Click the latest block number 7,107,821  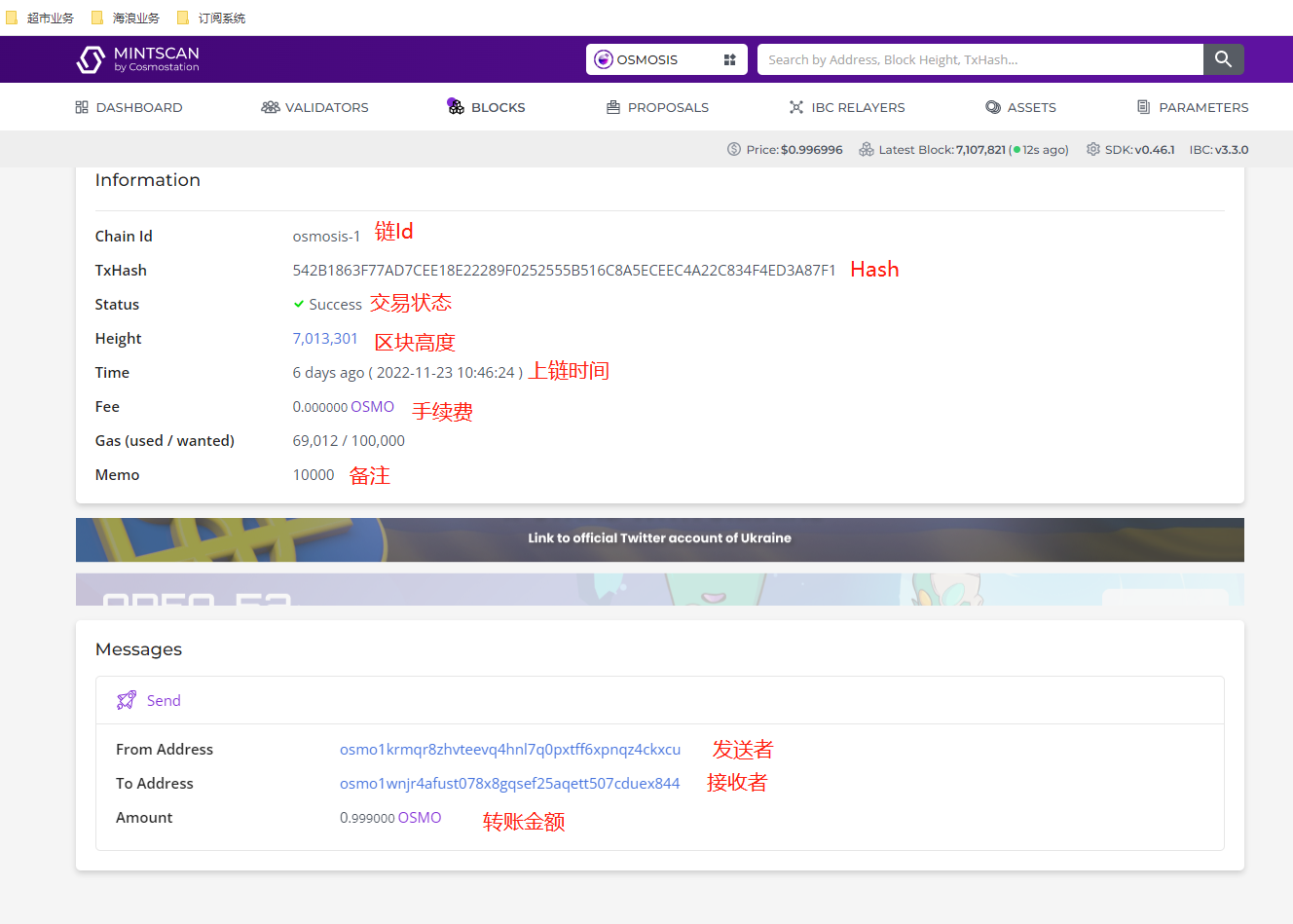point(980,150)
